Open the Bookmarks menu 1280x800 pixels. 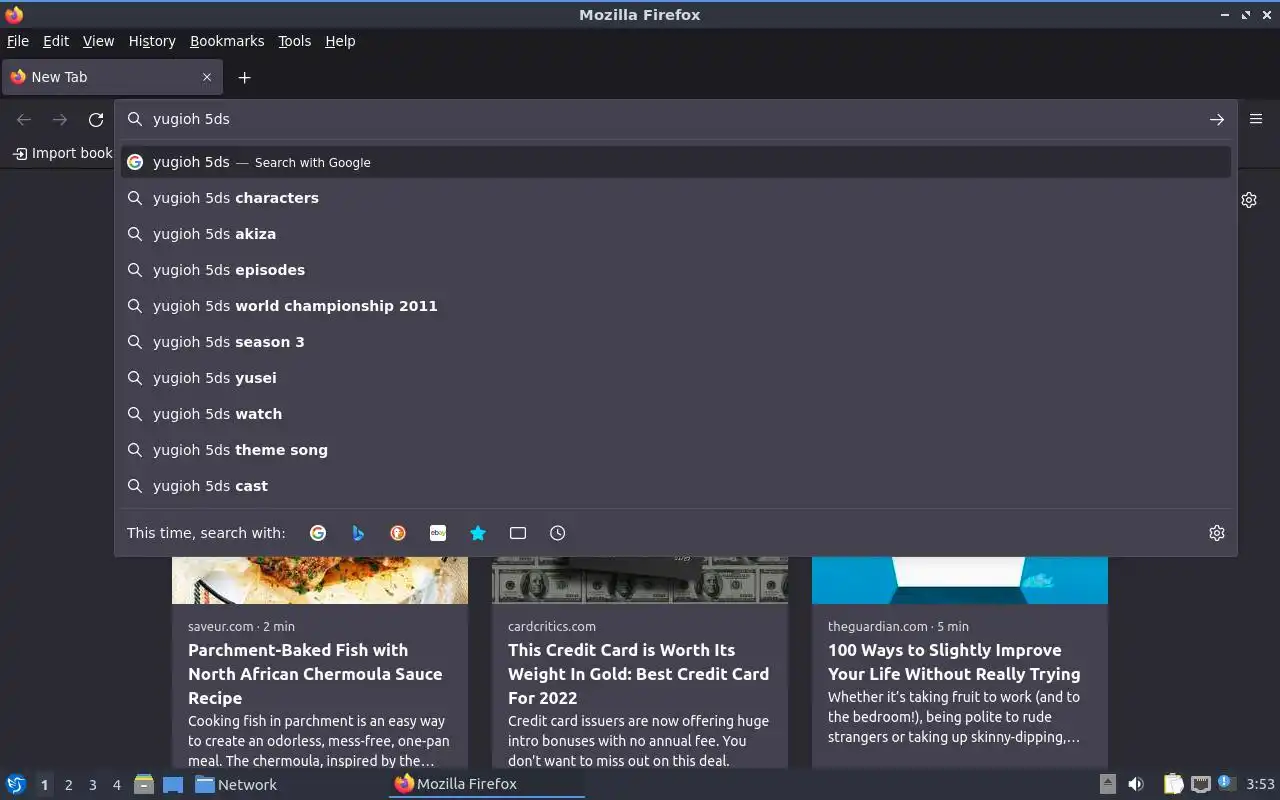227,41
